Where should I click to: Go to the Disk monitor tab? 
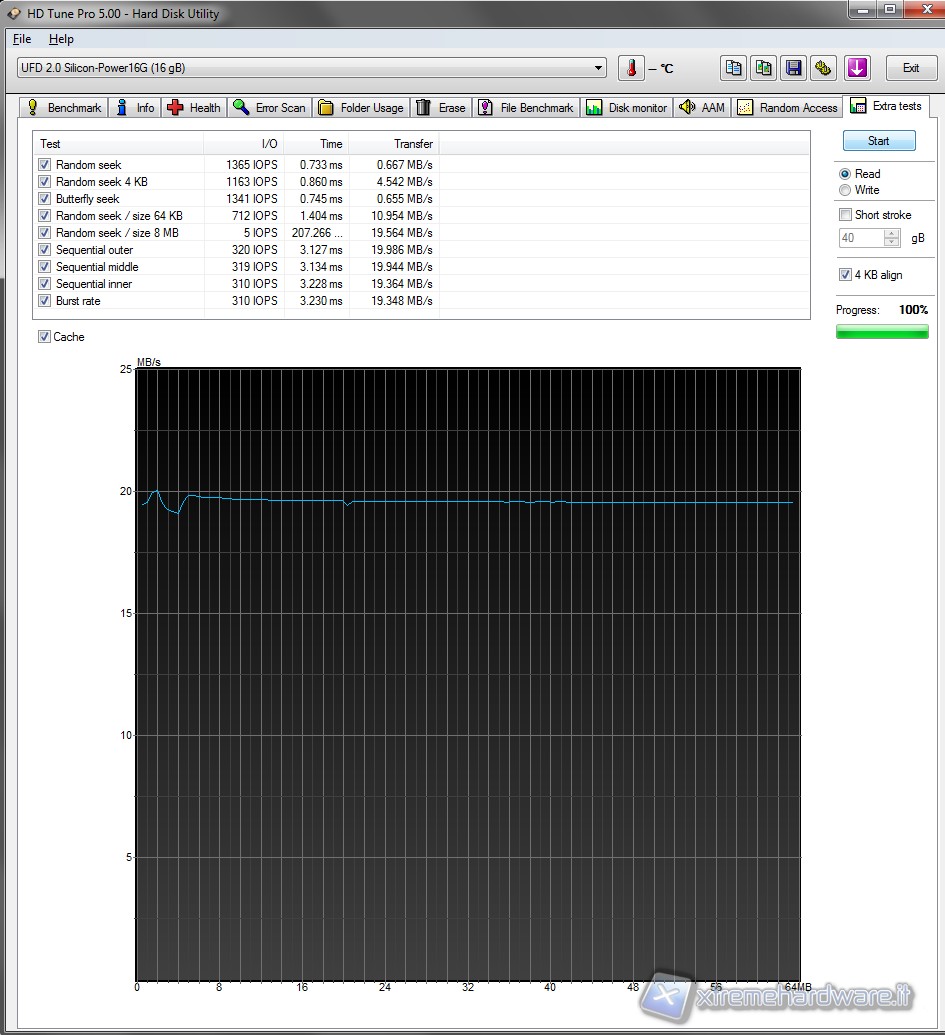point(627,108)
